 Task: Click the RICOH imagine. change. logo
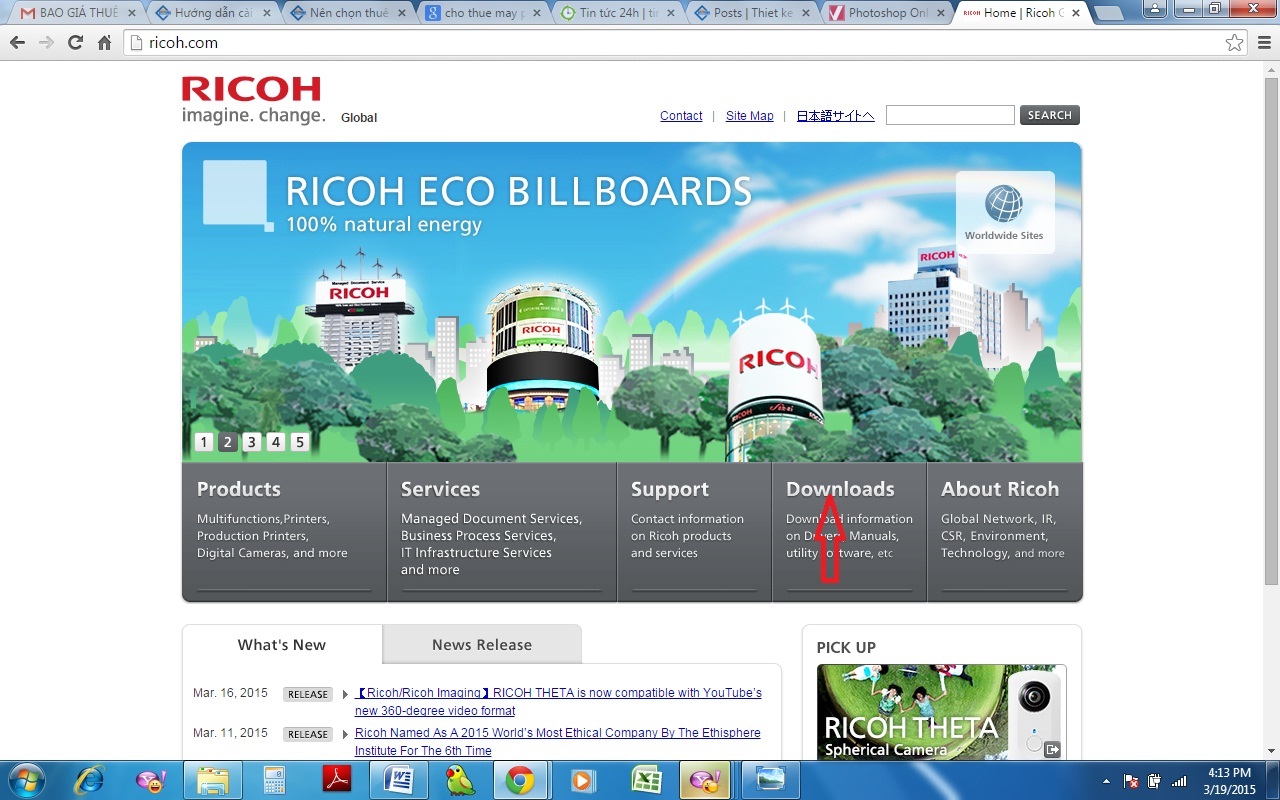click(253, 100)
